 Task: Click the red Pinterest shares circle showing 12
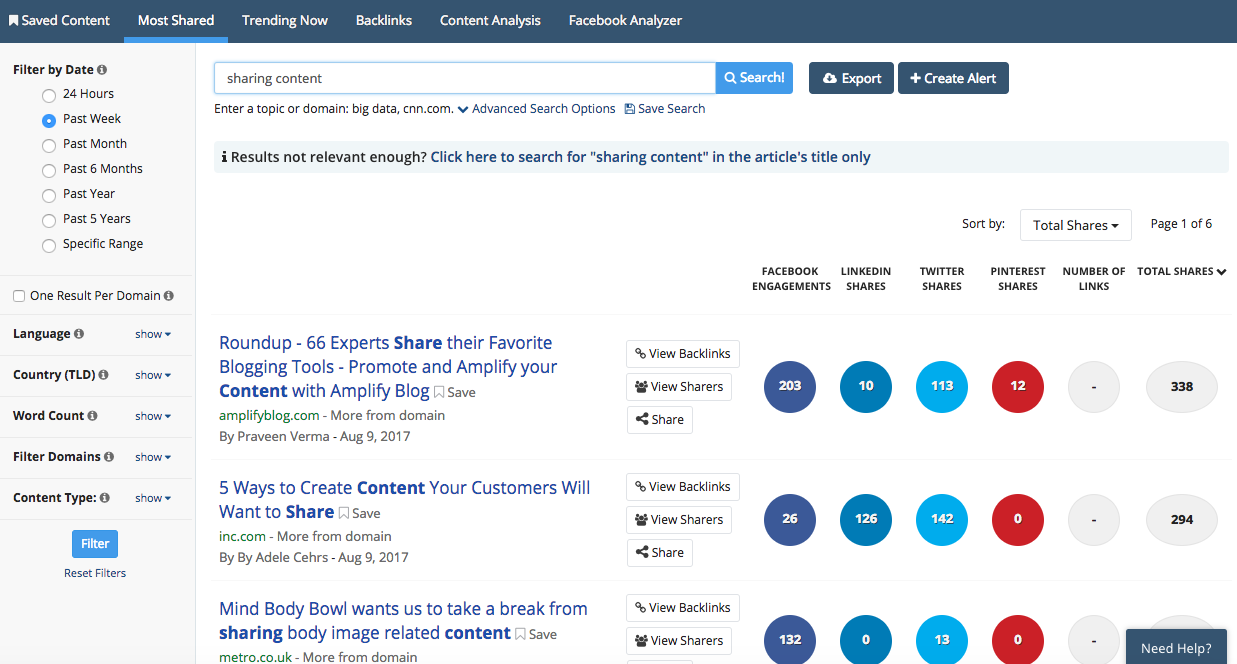[1017, 387]
